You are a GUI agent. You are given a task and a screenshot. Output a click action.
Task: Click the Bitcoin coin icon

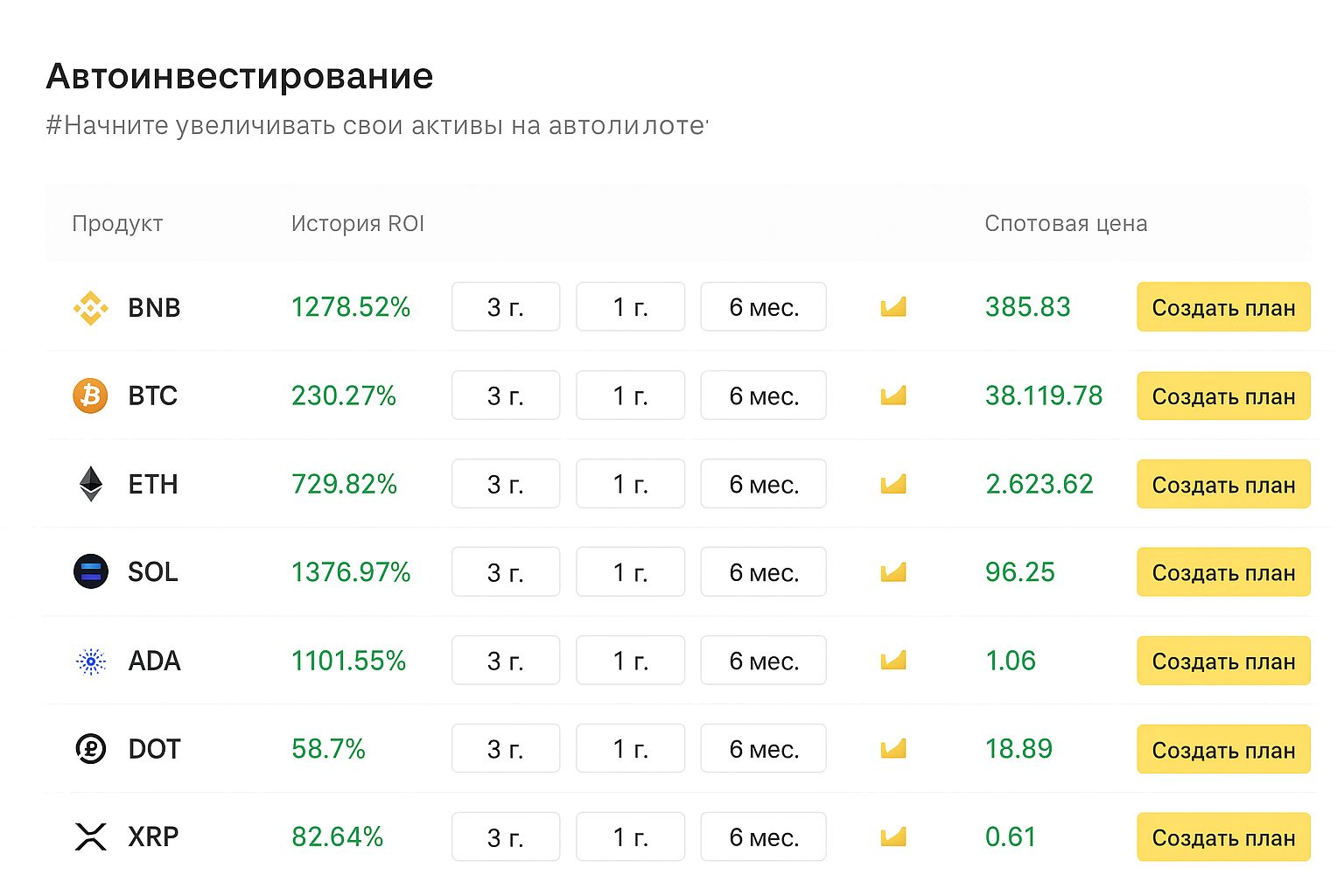(x=90, y=395)
